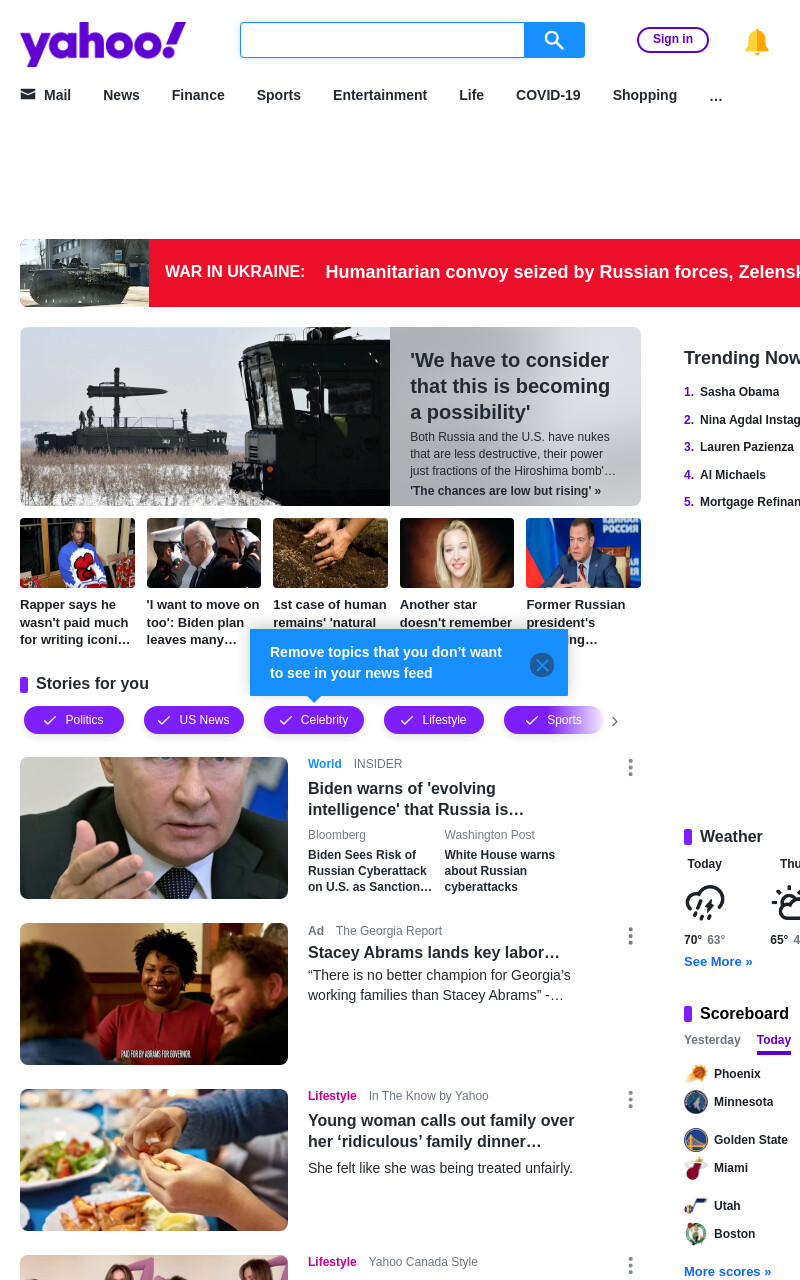Click the Yahoo logo
This screenshot has height=1280, width=800.
[103, 43]
